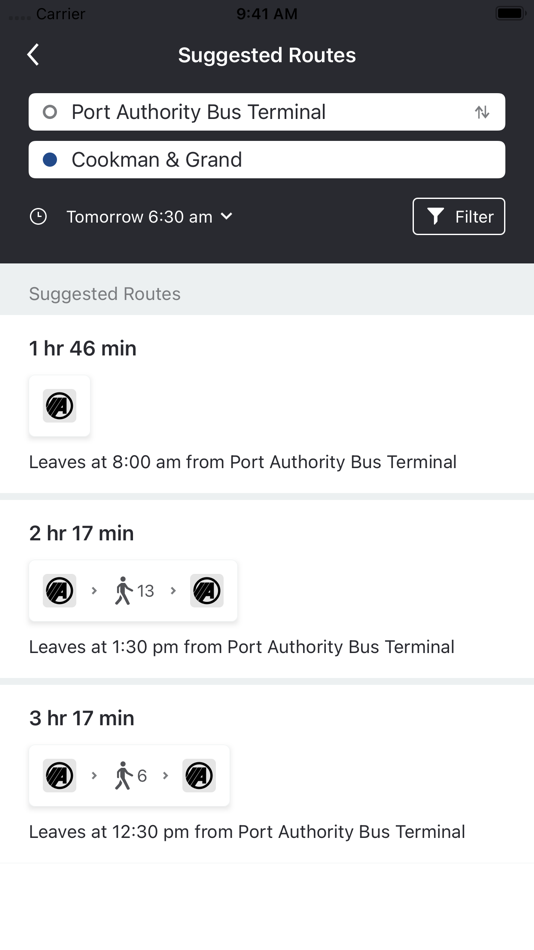Viewport: 534px width, 950px height.
Task: Select the 2 hr 17 min route
Action: (x=267, y=589)
